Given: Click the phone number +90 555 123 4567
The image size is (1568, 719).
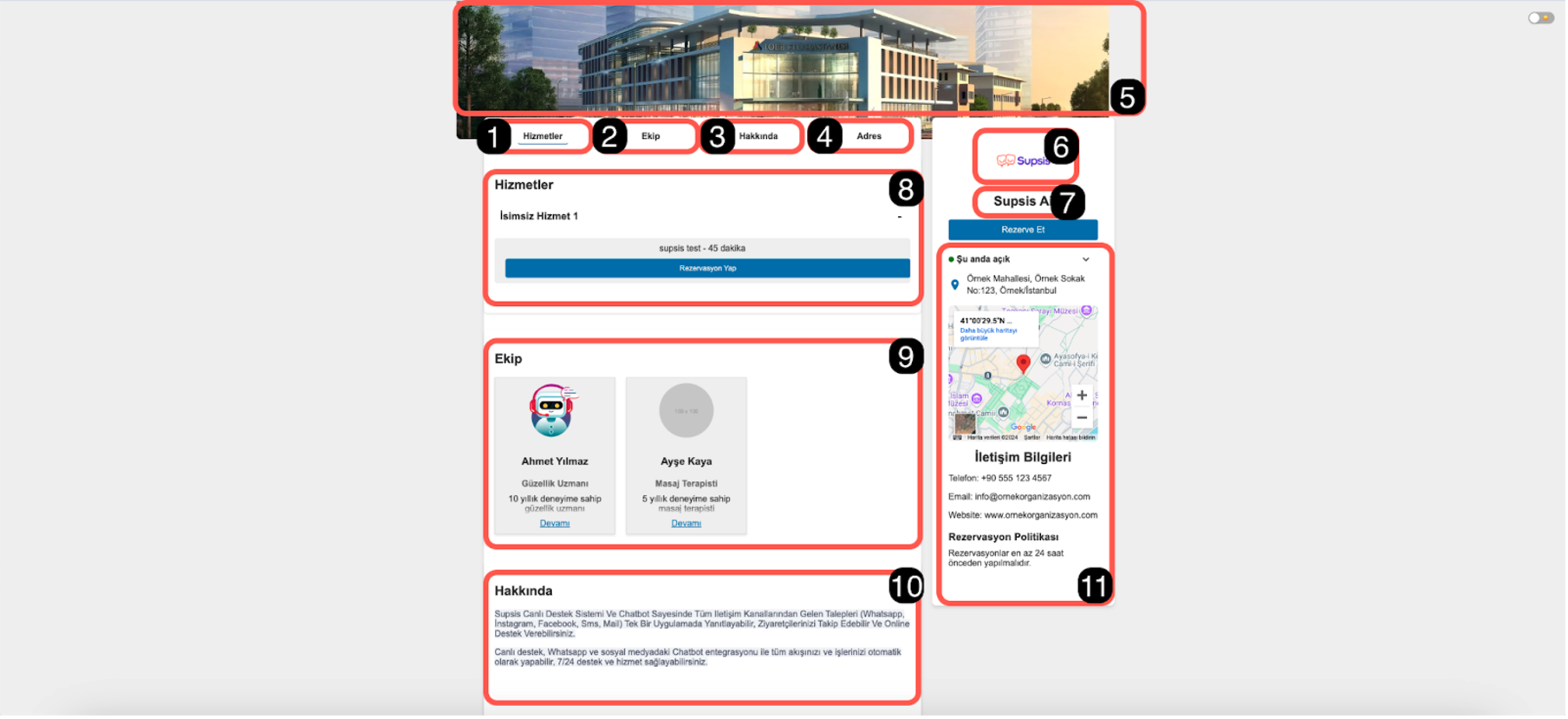Looking at the screenshot, I should click(1018, 479).
